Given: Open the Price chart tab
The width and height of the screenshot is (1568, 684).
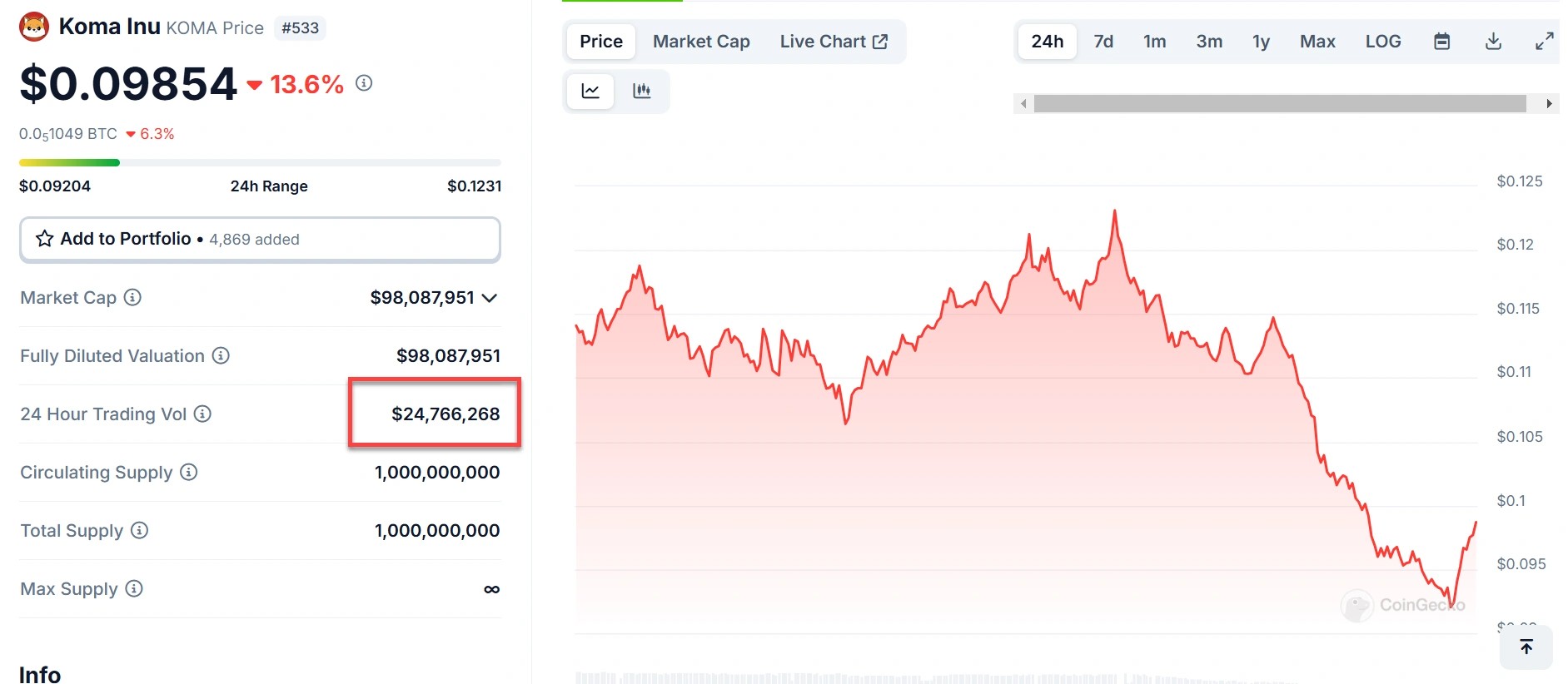Looking at the screenshot, I should 600,42.
